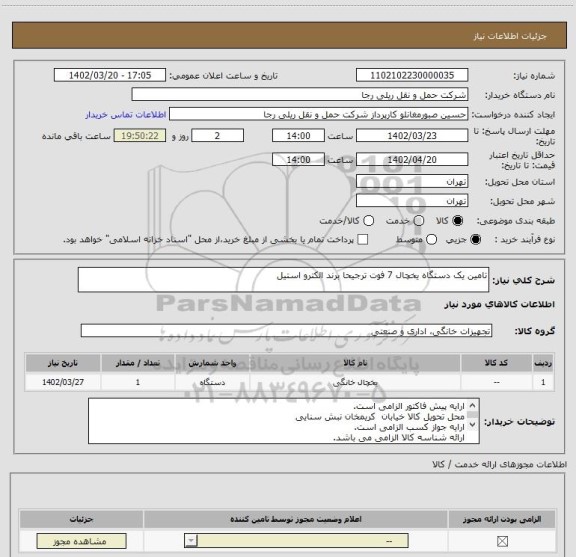Click the general need description text box
This screenshot has height=557, width=576.
(283, 280)
